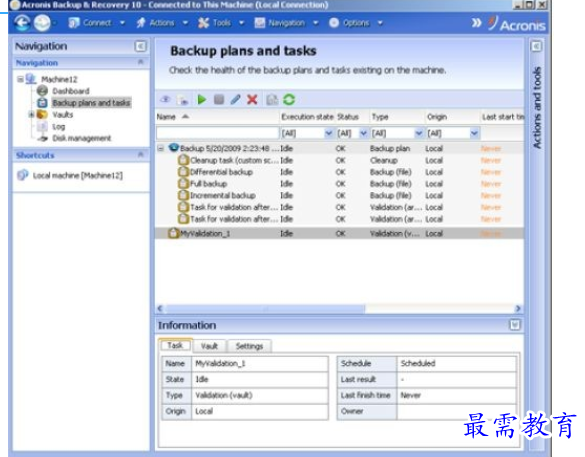Sort by the Name column header
The image size is (585, 457).
(217, 117)
